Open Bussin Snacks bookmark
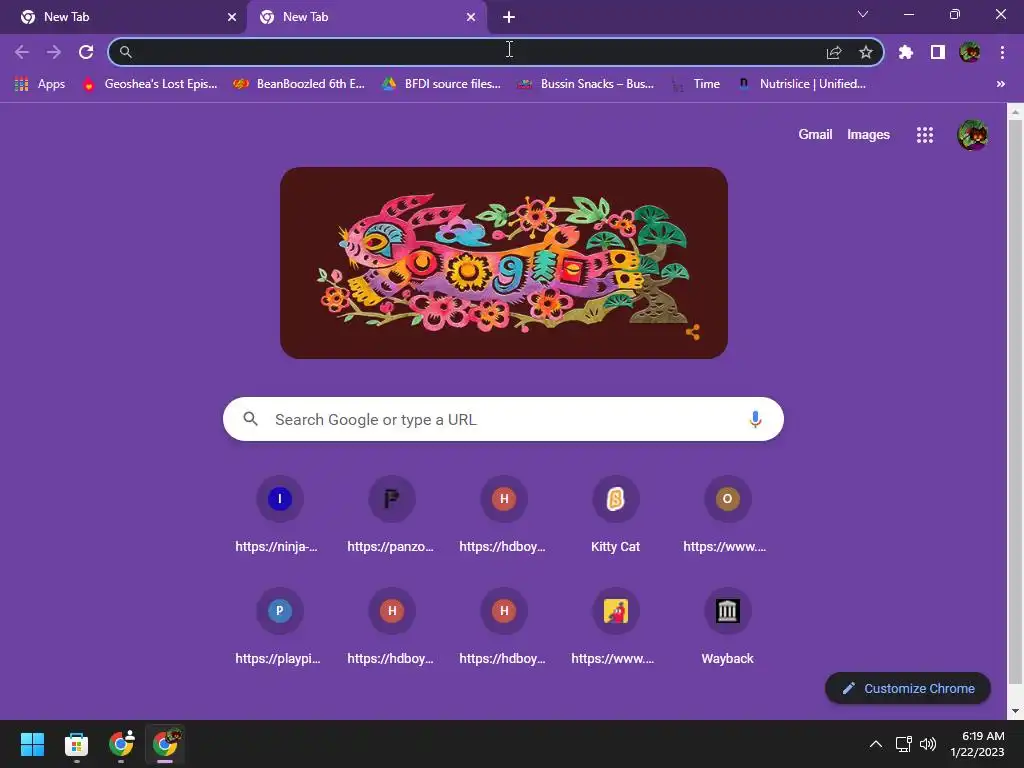This screenshot has height=768, width=1024. (586, 84)
